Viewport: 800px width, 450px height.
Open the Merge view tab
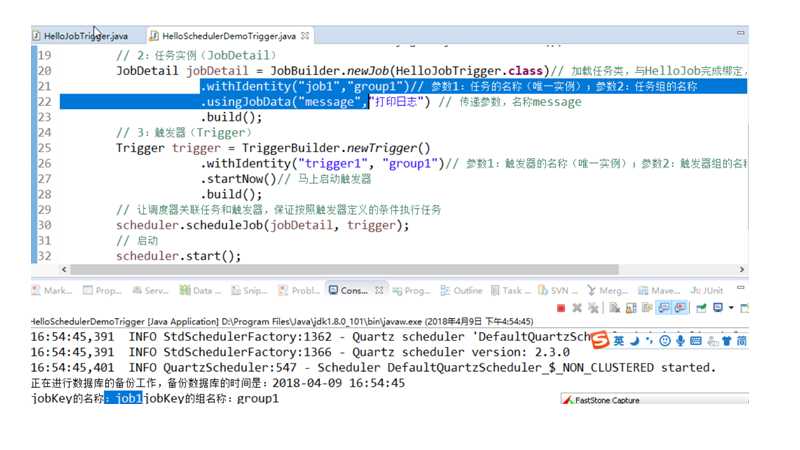pyautogui.click(x=607, y=290)
